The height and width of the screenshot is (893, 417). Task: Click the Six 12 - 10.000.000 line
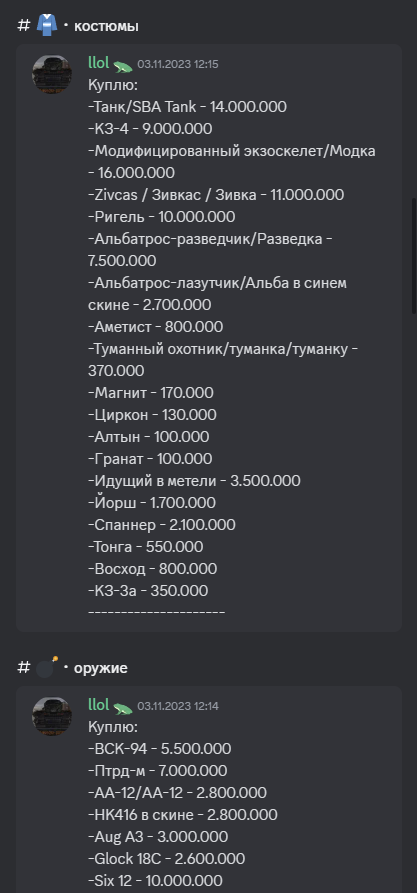pos(156,880)
